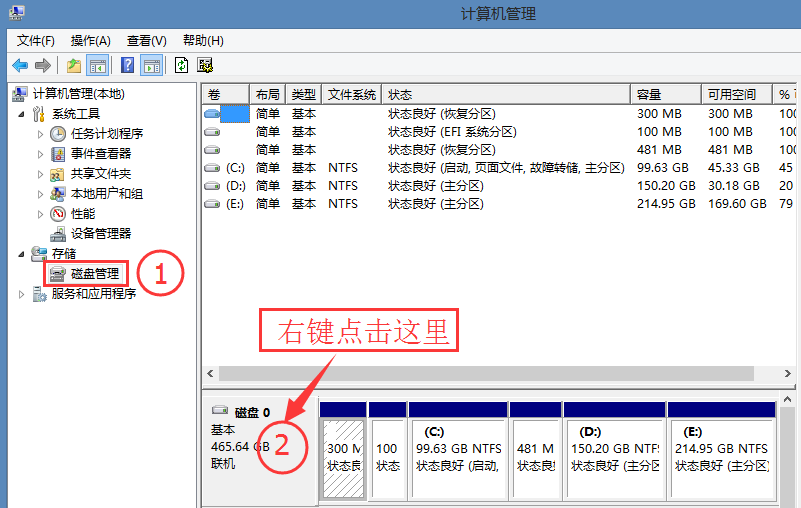801x508 pixels.
Task: Click the 任务计划程序 clock icon
Action: tap(58, 134)
